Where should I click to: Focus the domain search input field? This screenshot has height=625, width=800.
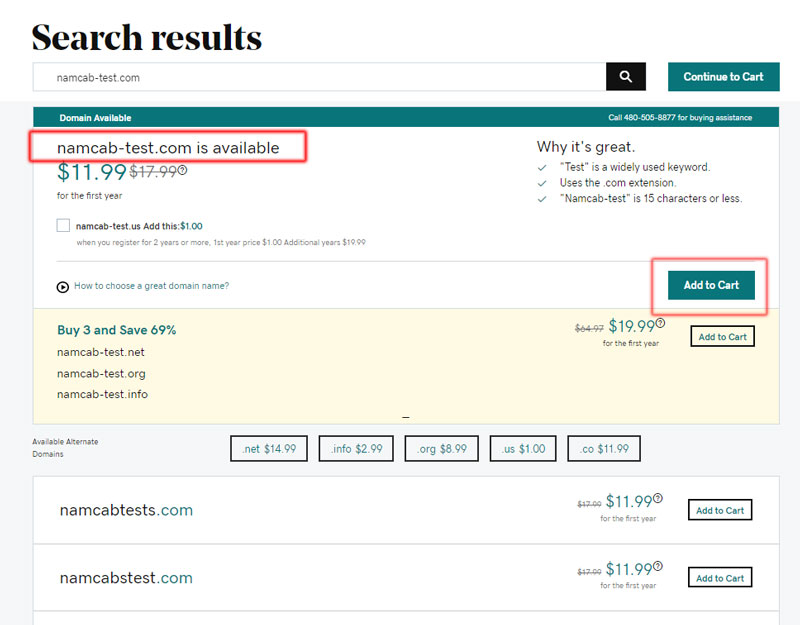pos(320,77)
